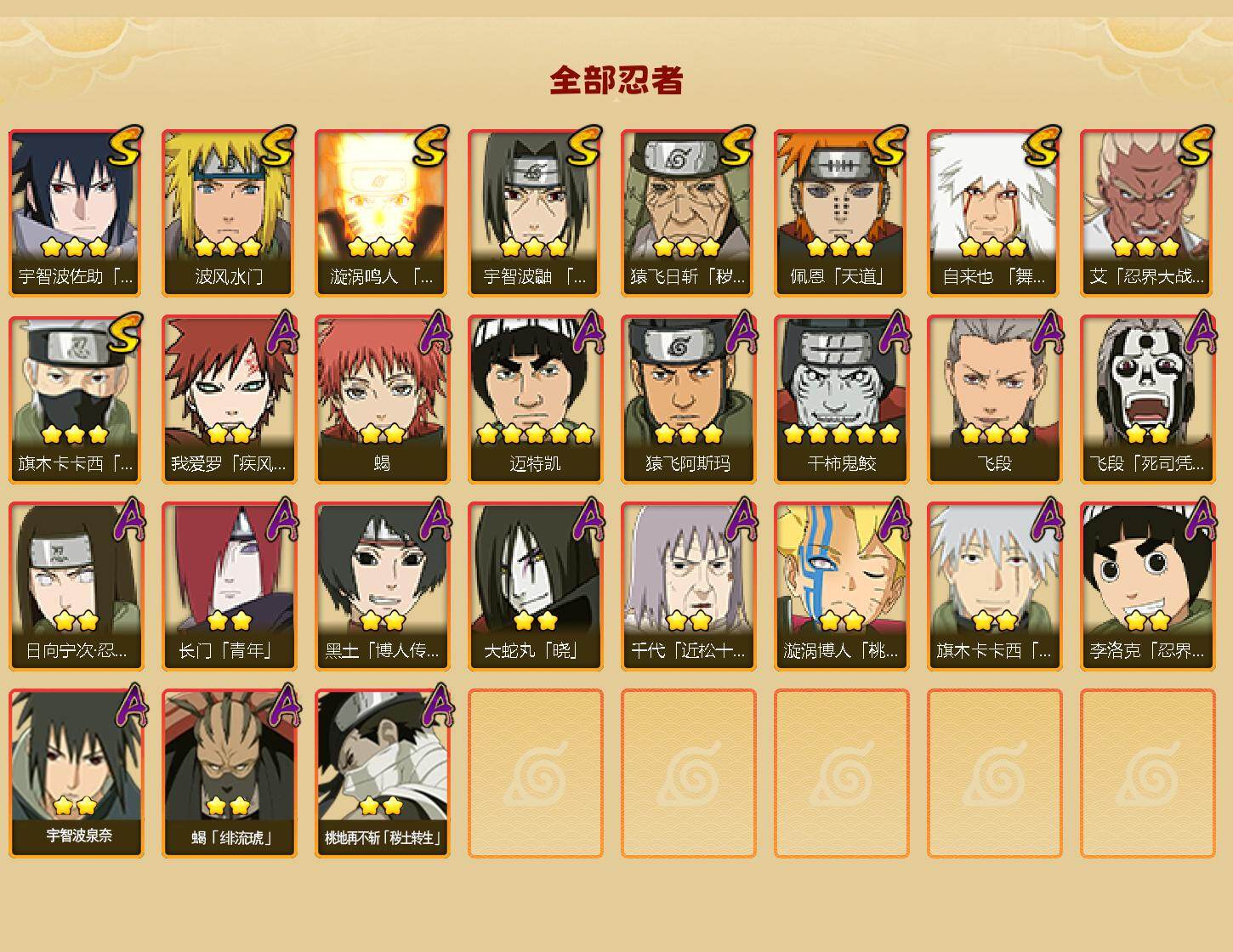1233x952 pixels.
Task: Open the 猿飞阿斯玛 ninja card
Action: pyautogui.click(x=689, y=399)
